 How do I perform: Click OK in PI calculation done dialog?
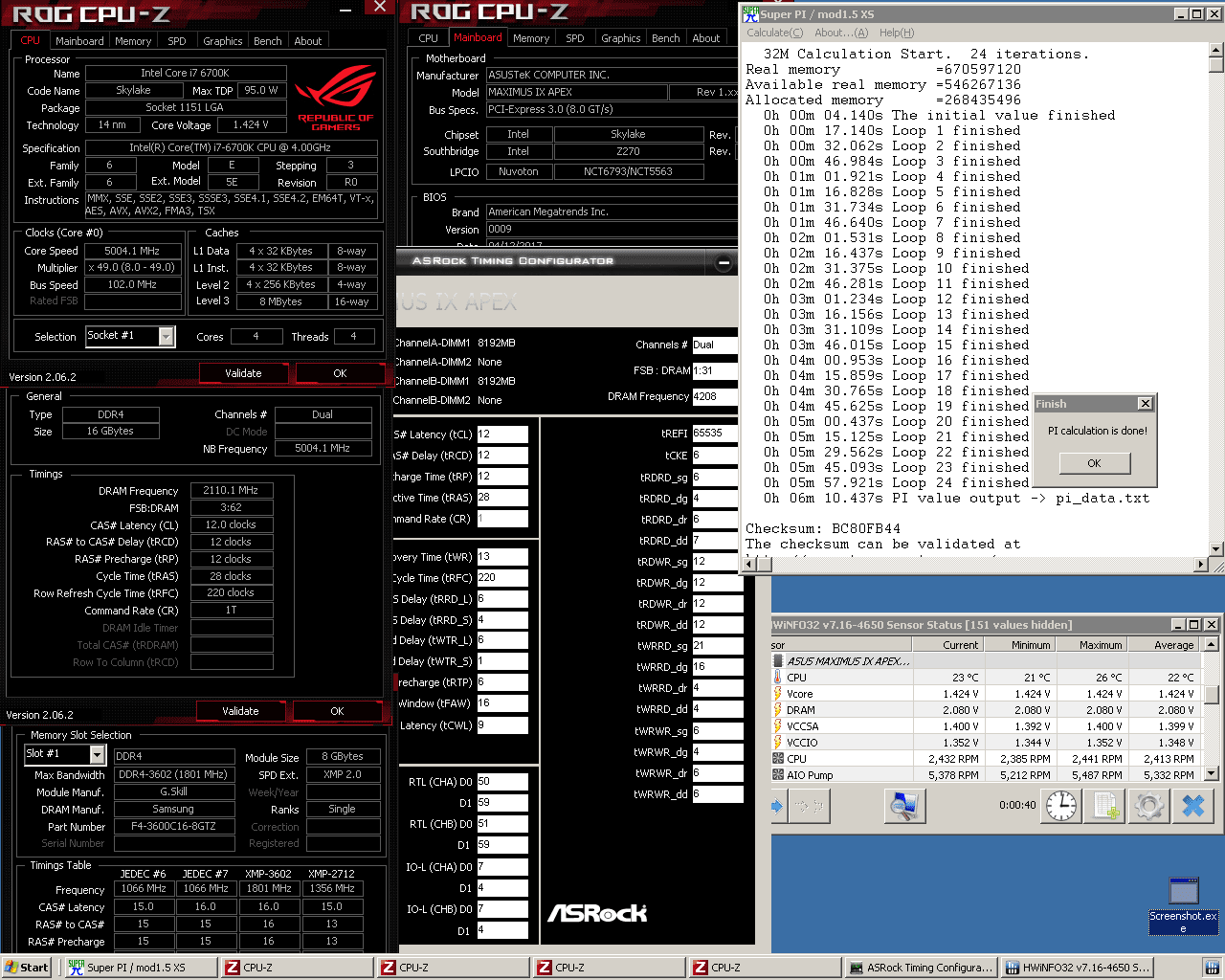[x=1094, y=463]
